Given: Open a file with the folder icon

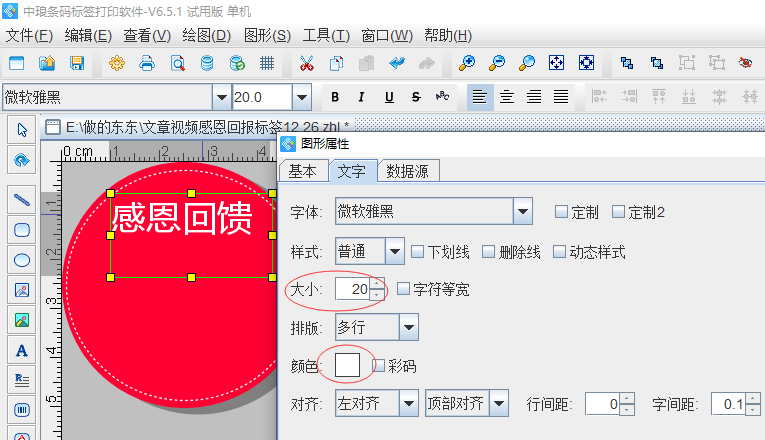Looking at the screenshot, I should tap(47, 63).
